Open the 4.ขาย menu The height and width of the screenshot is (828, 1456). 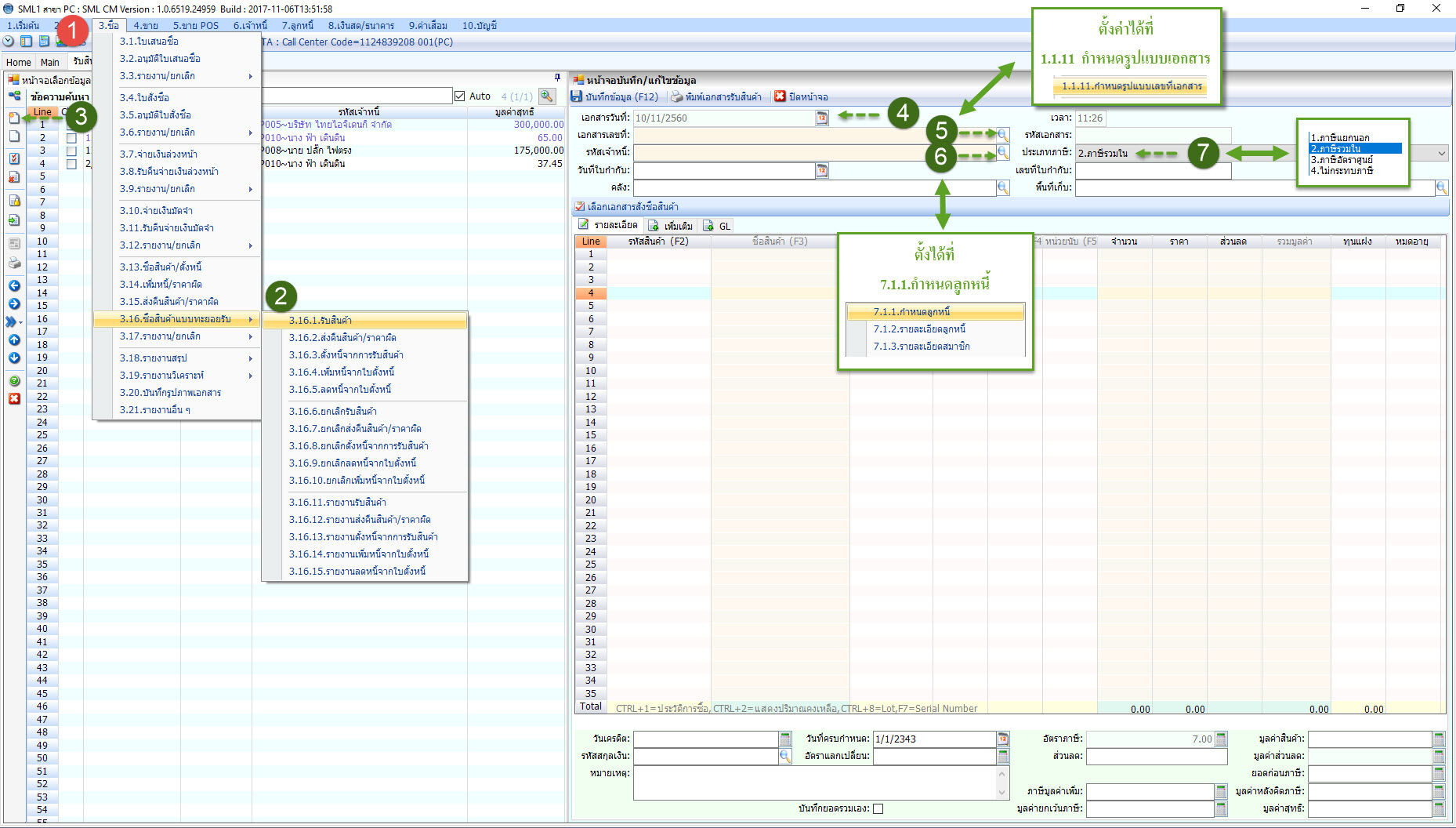146,25
